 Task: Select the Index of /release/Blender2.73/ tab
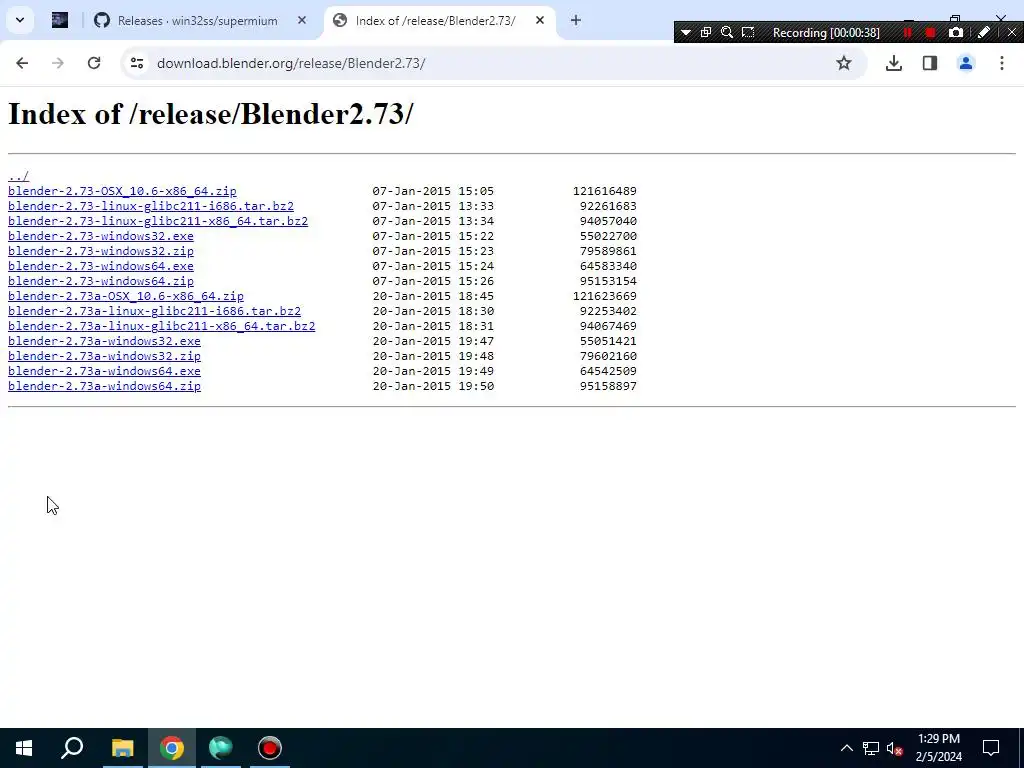pos(436,21)
